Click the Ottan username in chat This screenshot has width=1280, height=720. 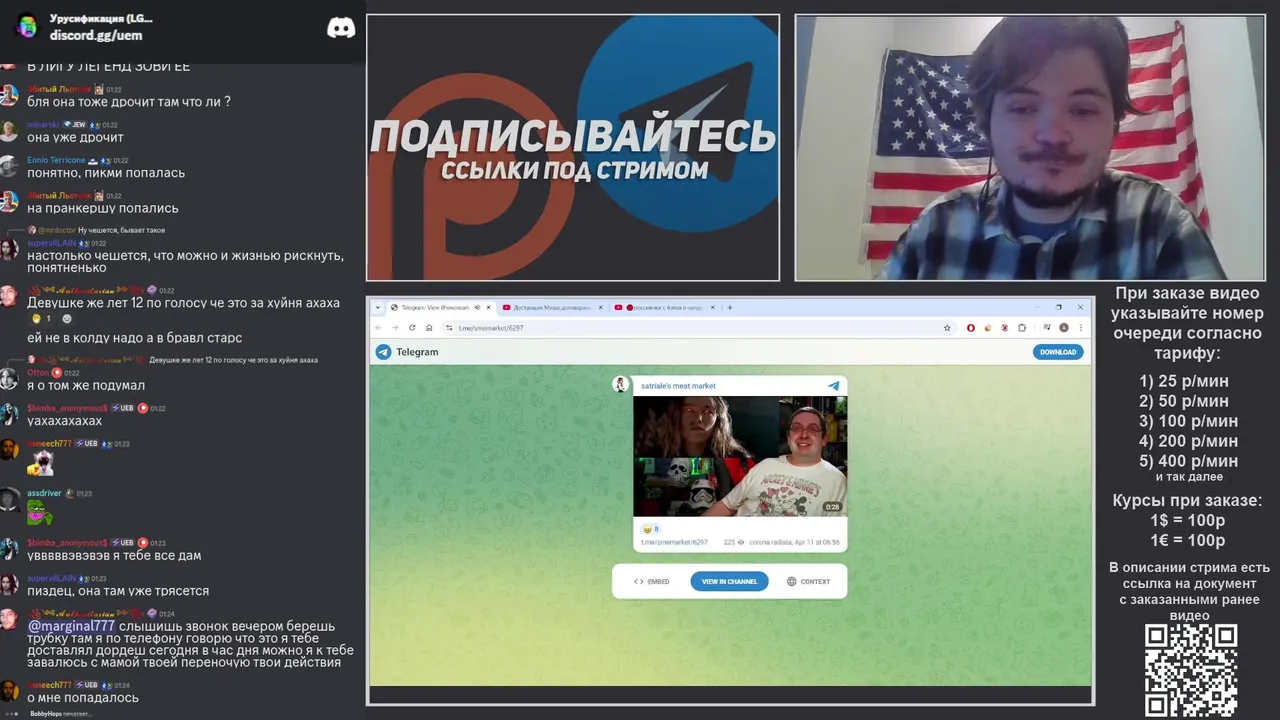[x=38, y=373]
